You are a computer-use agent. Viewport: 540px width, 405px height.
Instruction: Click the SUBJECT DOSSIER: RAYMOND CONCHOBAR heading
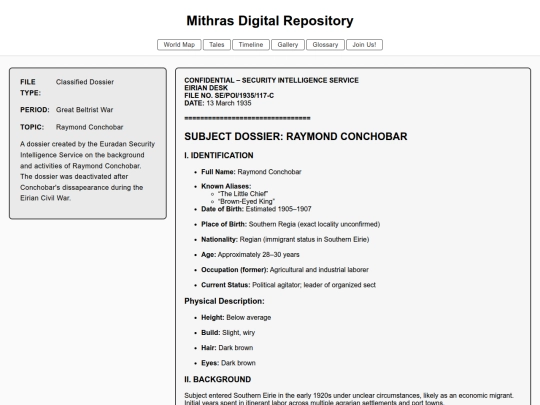coord(296,136)
